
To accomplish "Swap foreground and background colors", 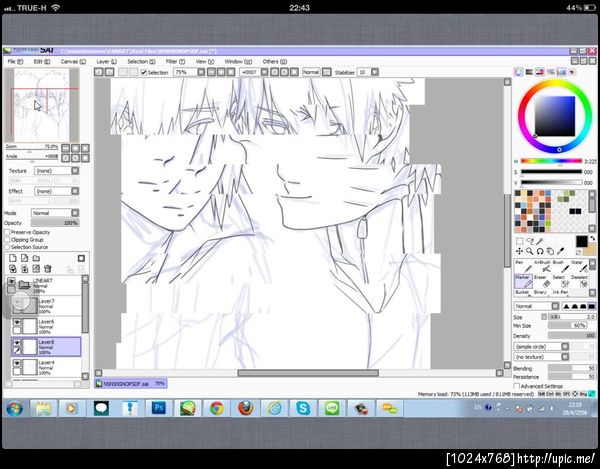I will pos(593,239).
